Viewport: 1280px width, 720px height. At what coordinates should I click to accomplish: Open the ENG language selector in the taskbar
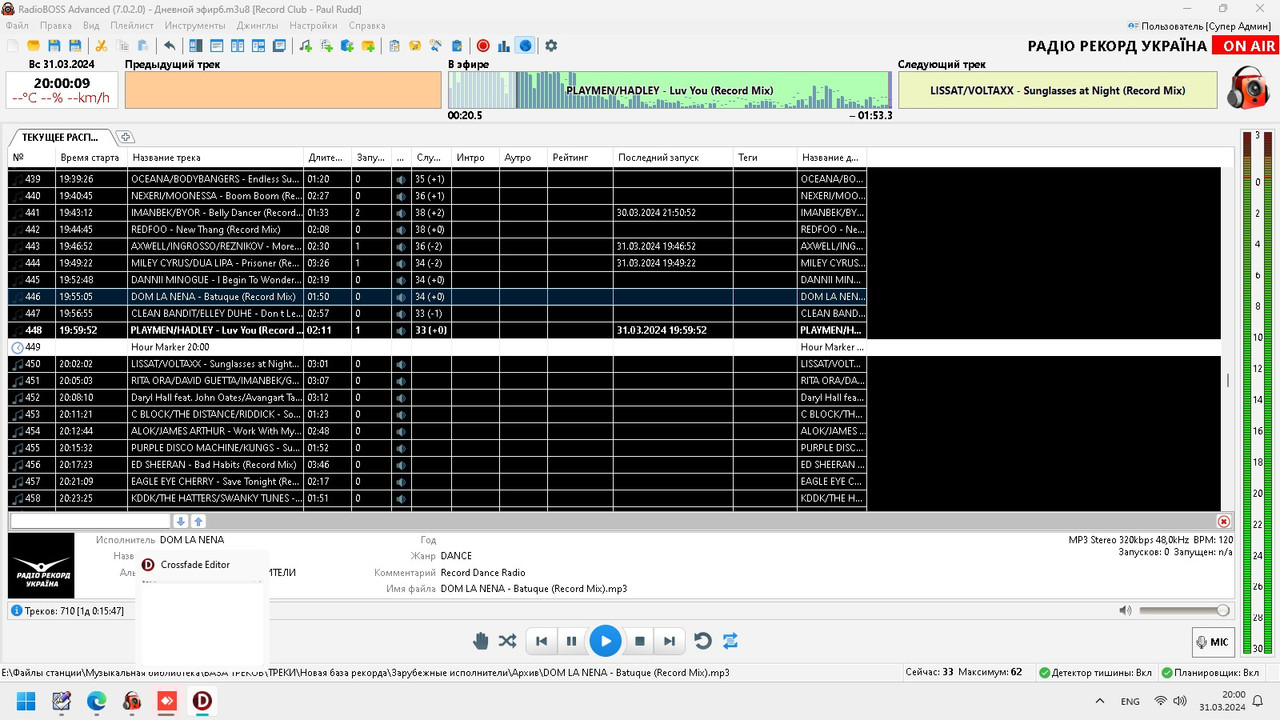[1130, 701]
